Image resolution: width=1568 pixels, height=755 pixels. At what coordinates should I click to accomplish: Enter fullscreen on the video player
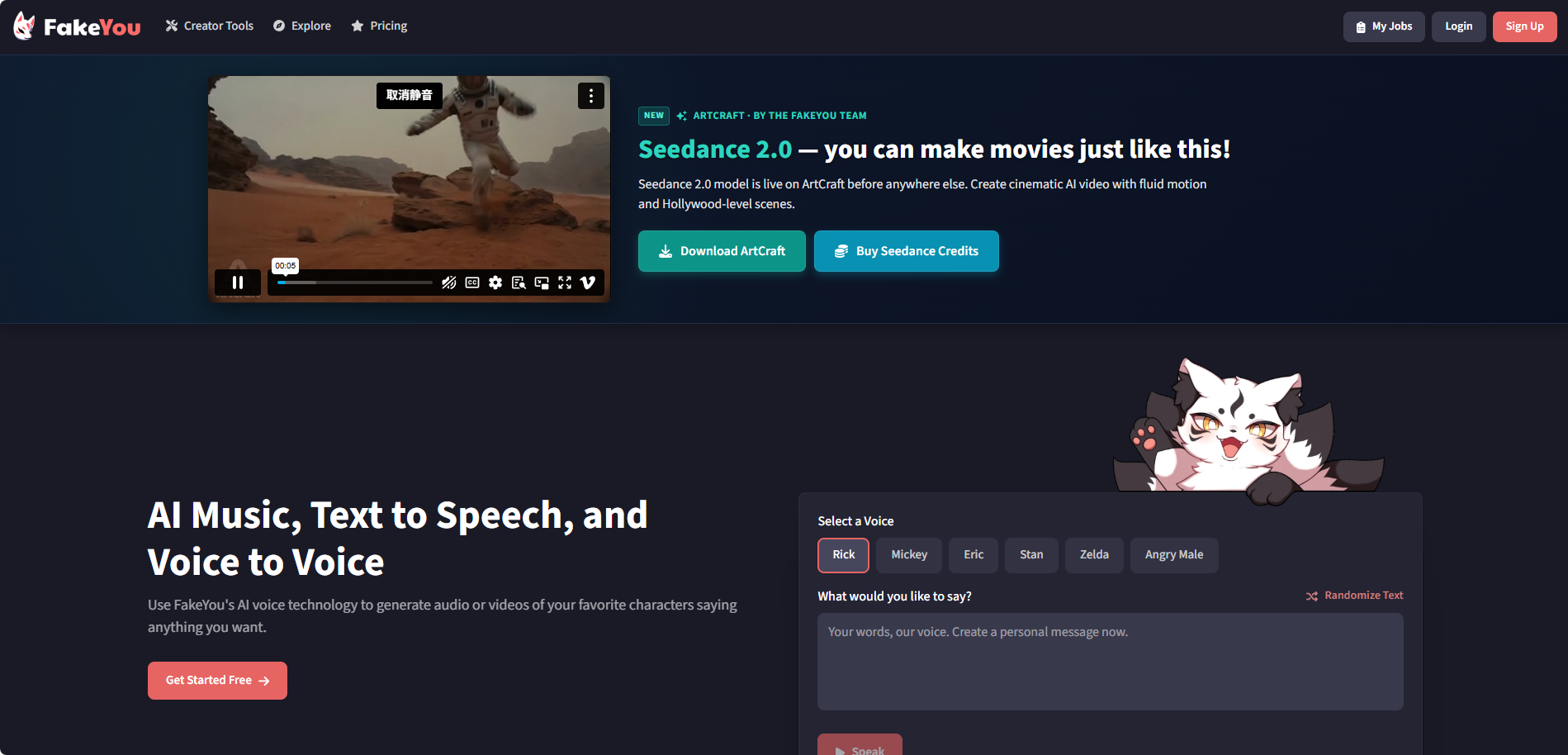click(x=565, y=283)
